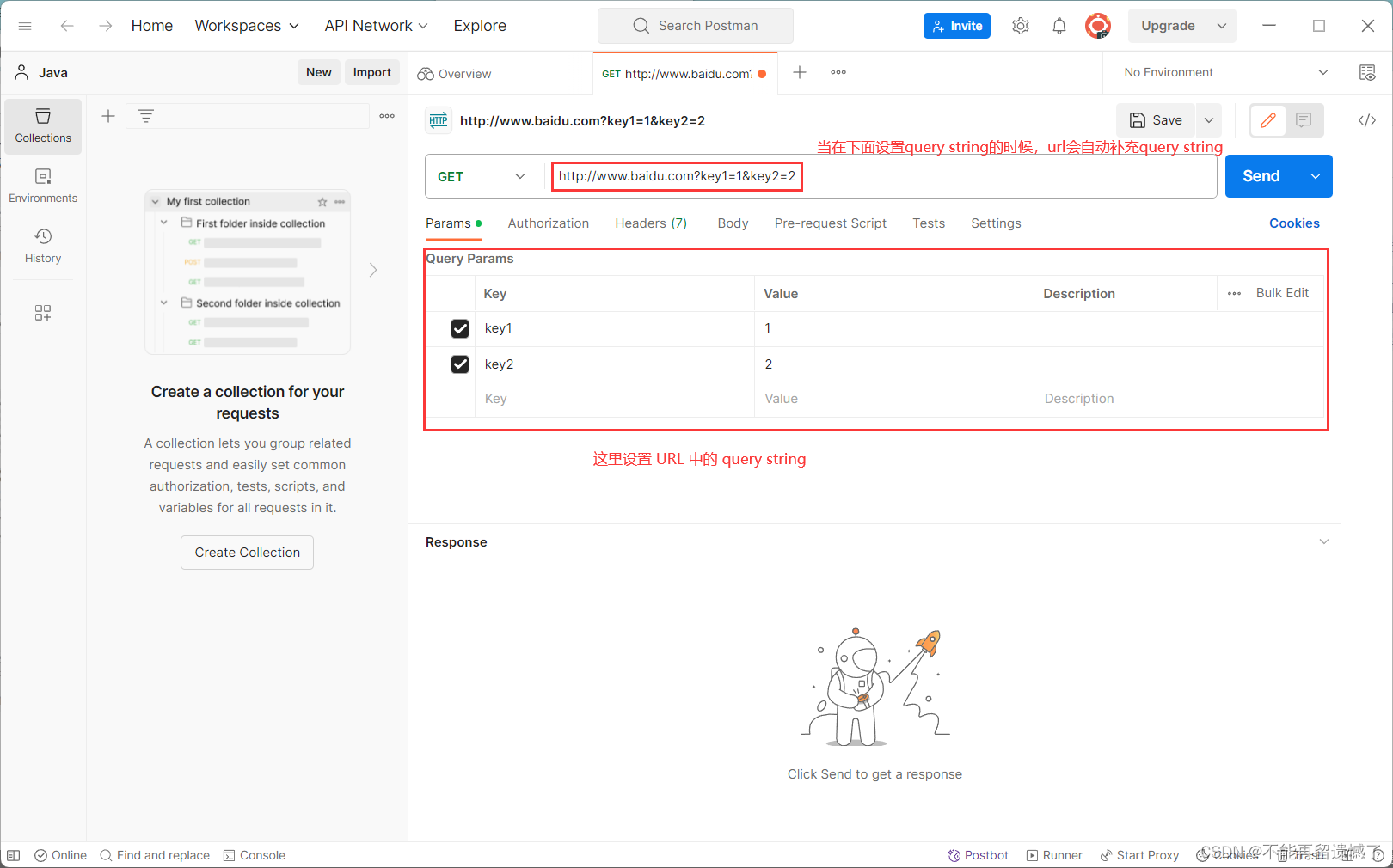Open the configure workspace sidebar icon
This screenshot has height=868, width=1393.
point(43,313)
